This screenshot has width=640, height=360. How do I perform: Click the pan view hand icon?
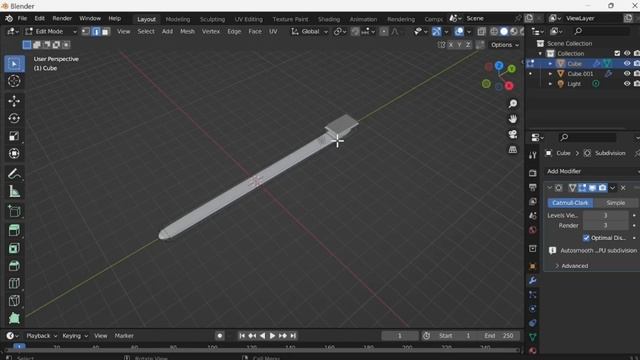(513, 119)
